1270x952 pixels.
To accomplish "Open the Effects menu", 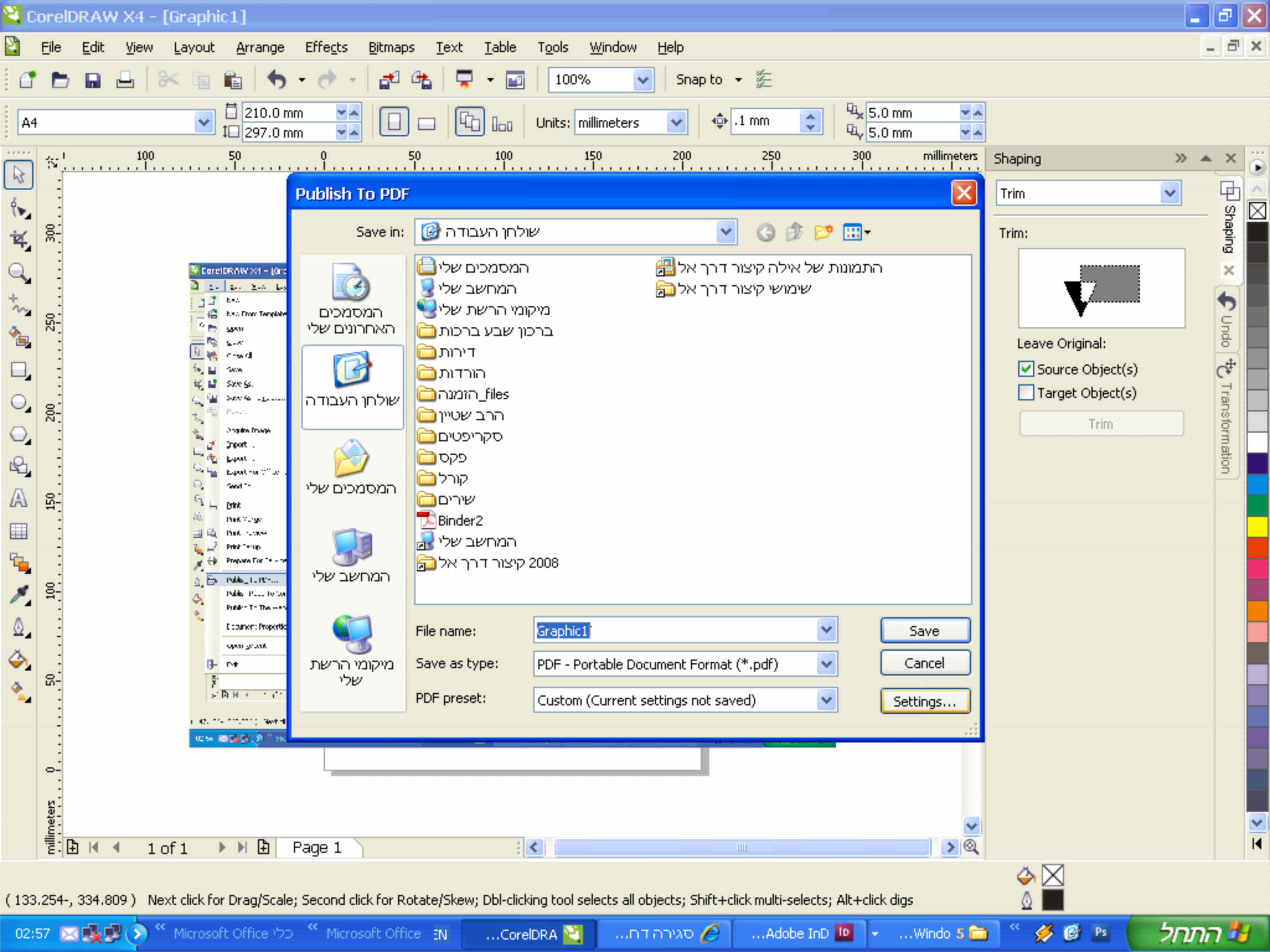I will pos(326,48).
